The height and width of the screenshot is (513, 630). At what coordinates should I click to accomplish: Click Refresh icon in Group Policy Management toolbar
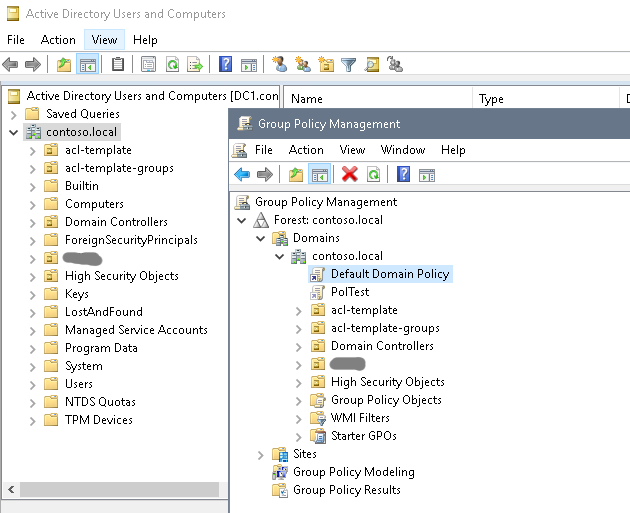pyautogui.click(x=374, y=174)
